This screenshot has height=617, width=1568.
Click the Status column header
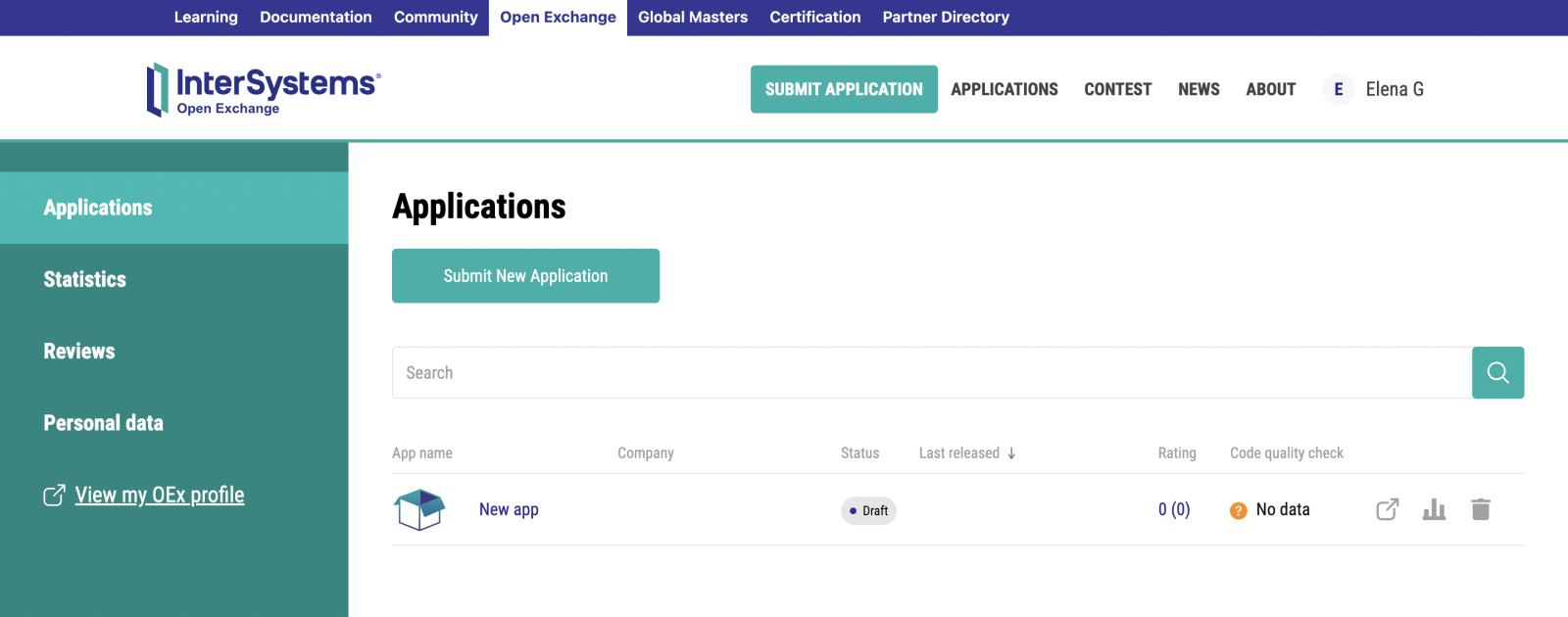859,453
